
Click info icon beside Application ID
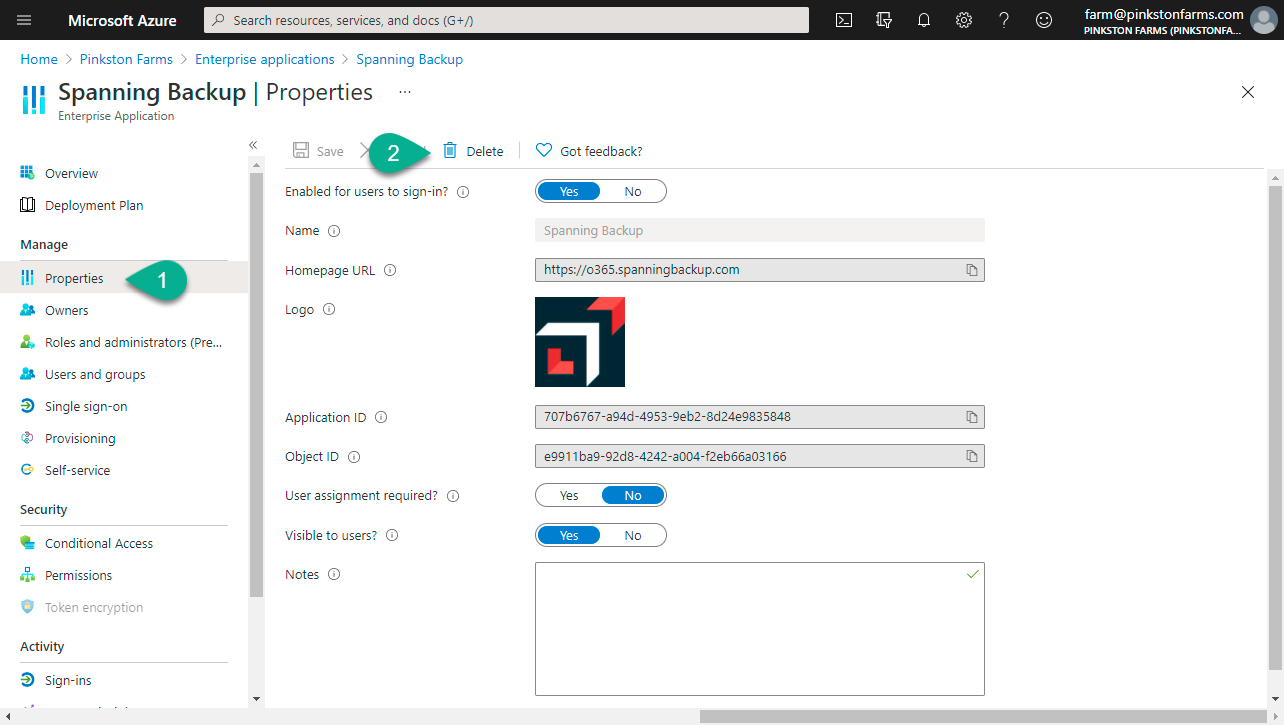coord(381,418)
